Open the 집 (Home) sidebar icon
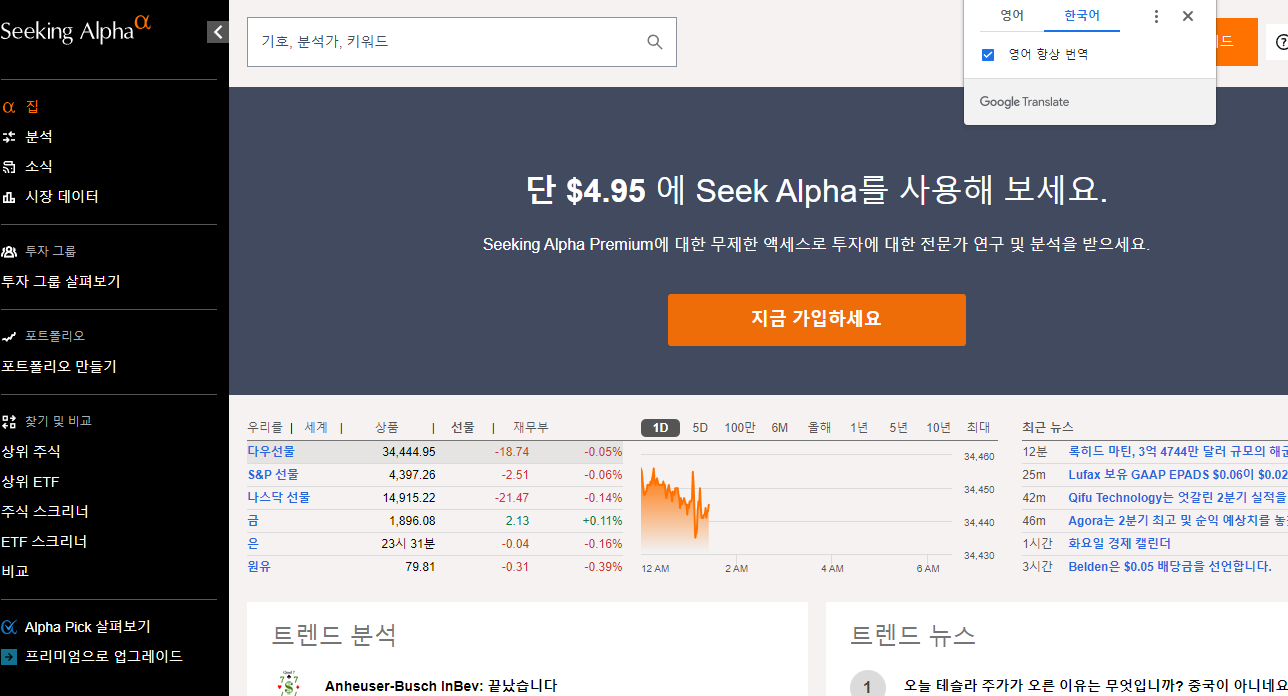Screen dimensions: 1288x696 (x=10, y=106)
